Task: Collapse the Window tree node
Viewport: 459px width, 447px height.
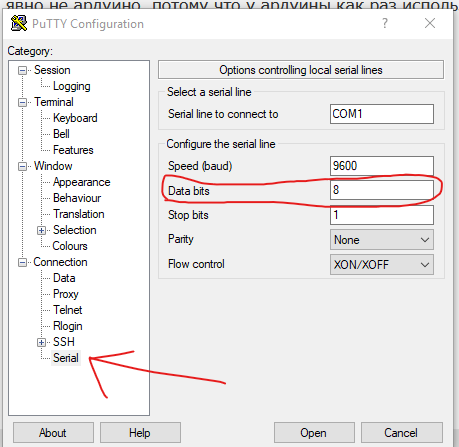Action: point(22,166)
